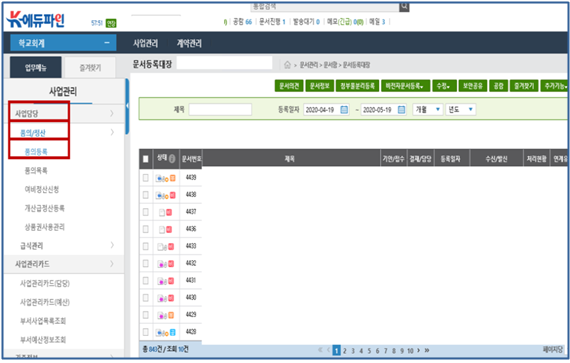
Task: Expand the 사업담당 section chevron
Action: click(x=112, y=114)
